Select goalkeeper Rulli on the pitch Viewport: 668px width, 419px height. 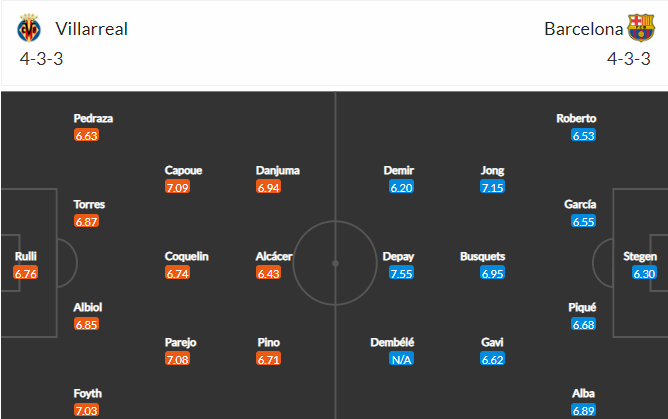pyautogui.click(x=26, y=256)
